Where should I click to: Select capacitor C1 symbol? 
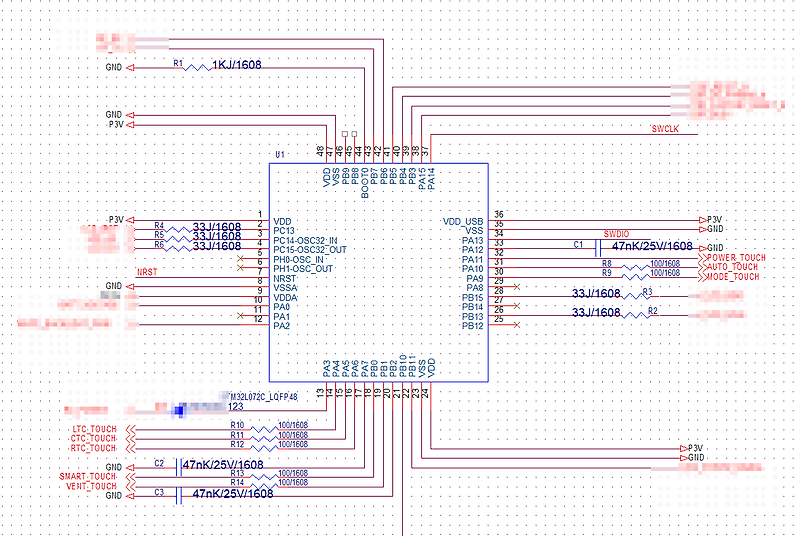click(598, 249)
